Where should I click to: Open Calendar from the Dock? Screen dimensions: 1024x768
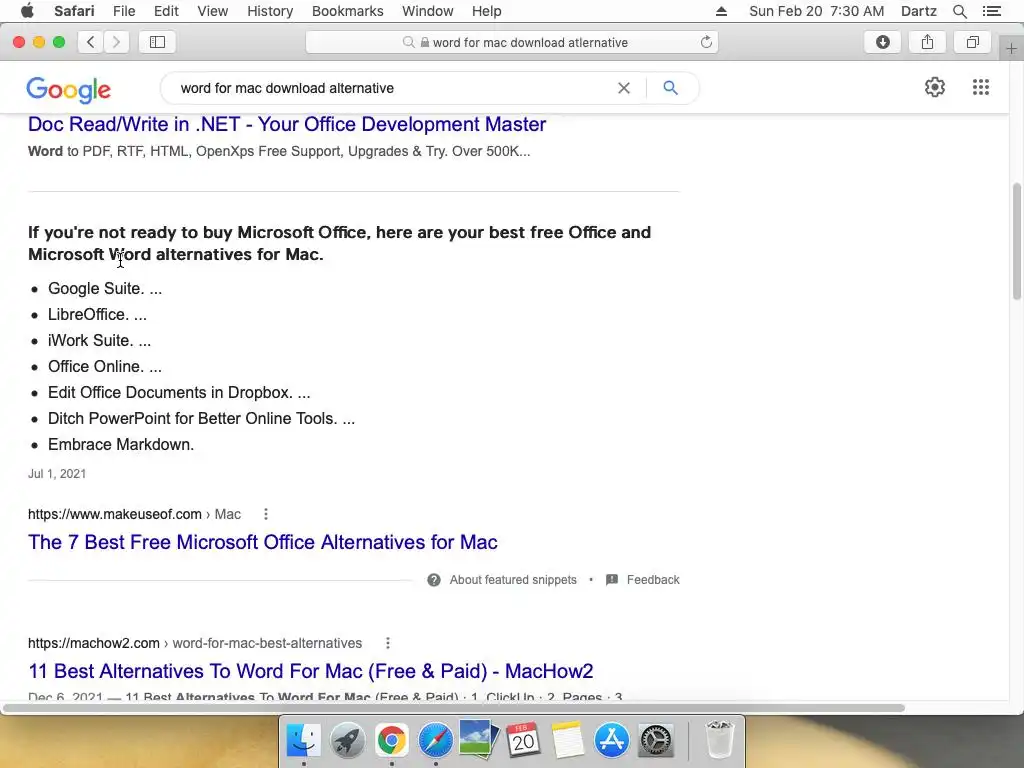(x=523, y=741)
